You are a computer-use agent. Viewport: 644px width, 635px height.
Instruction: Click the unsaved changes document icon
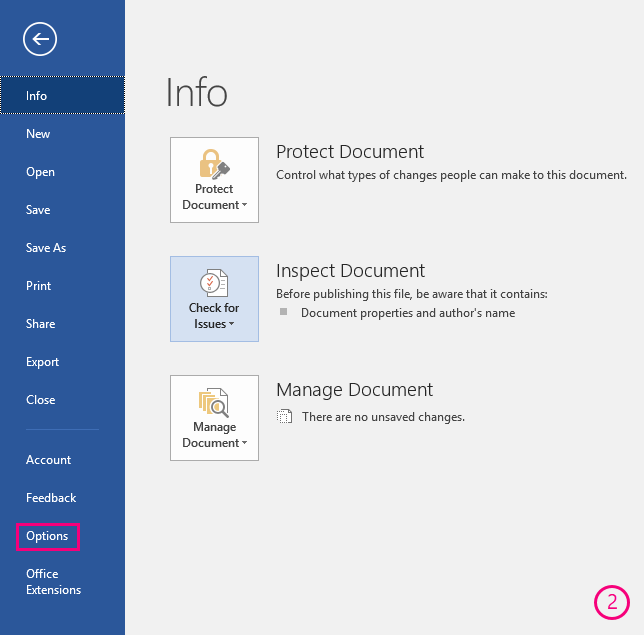point(284,416)
